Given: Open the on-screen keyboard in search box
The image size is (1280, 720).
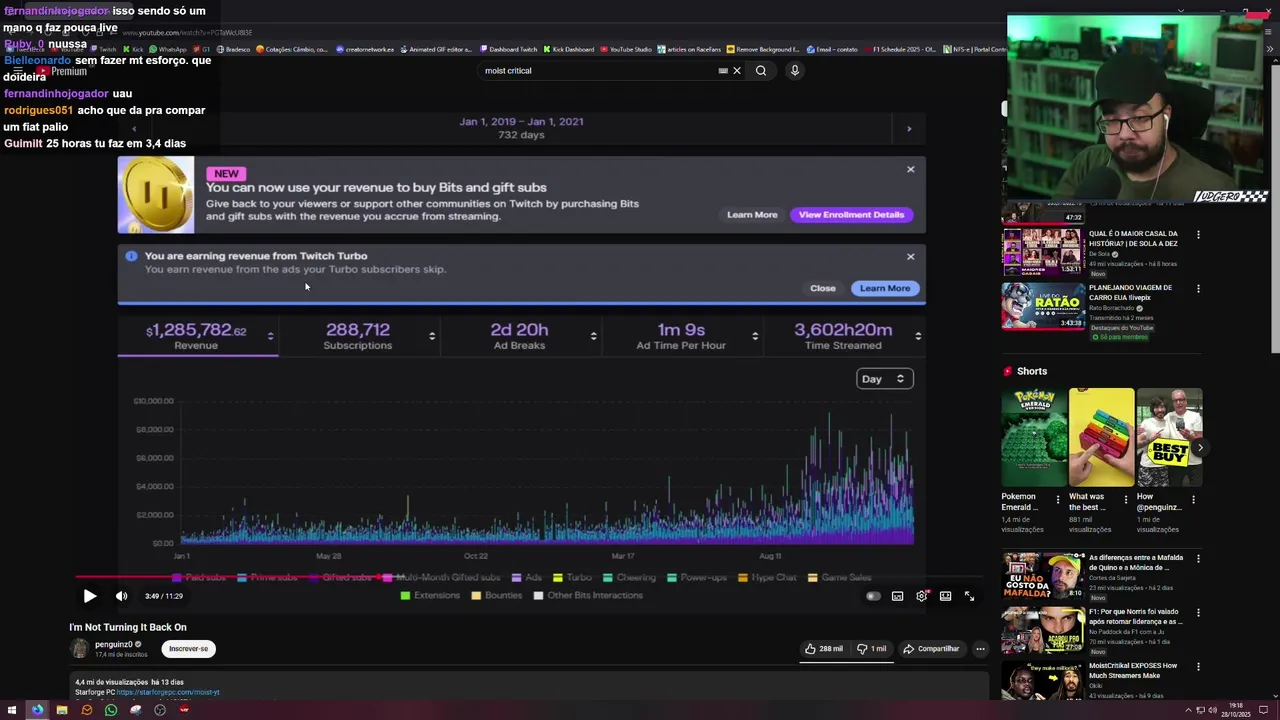Looking at the screenshot, I should coord(723,71).
